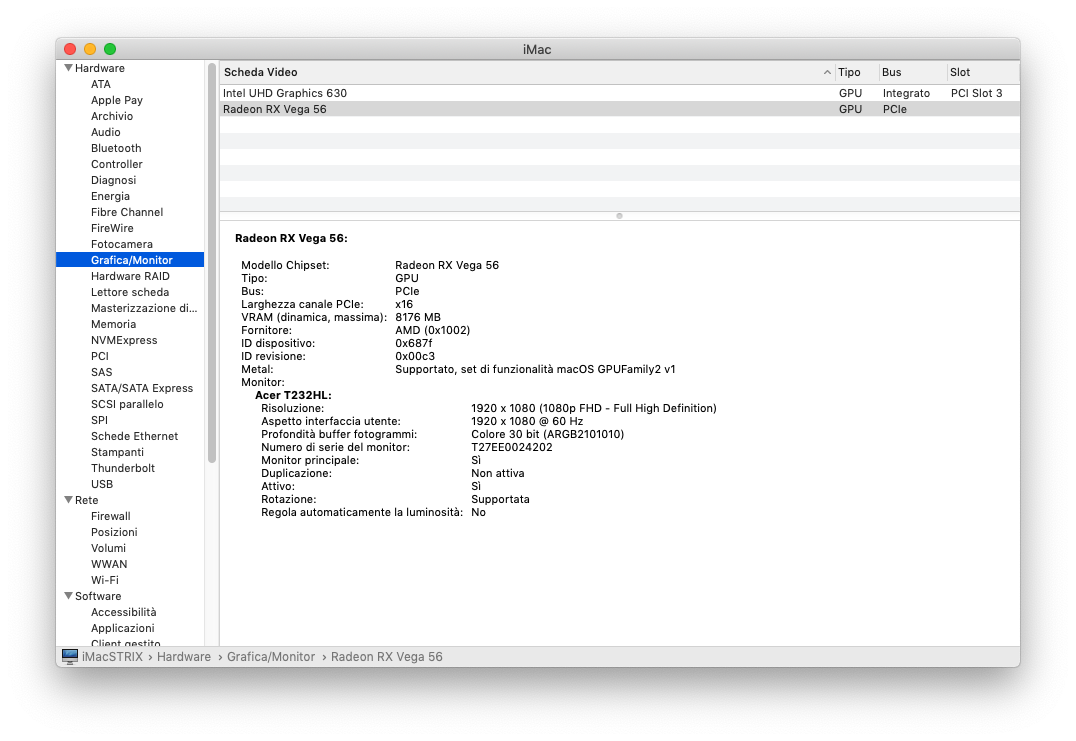The width and height of the screenshot is (1076, 741).
Task: Select NVMExpress in the sidebar
Action: click(x=124, y=340)
